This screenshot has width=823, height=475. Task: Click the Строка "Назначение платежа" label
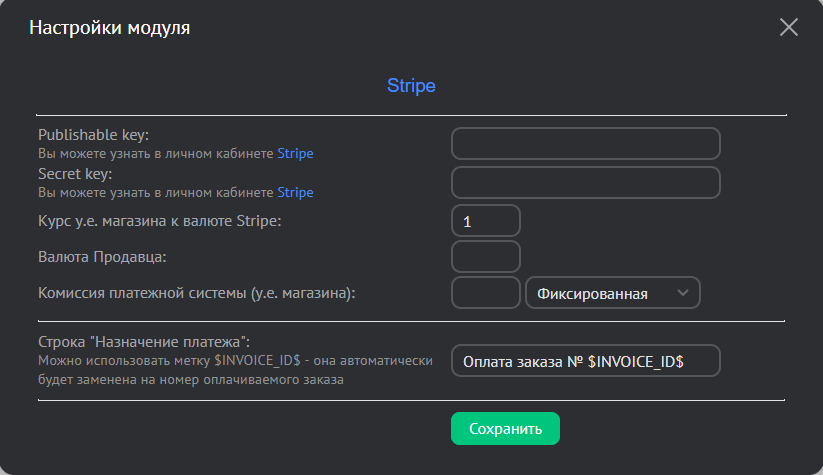[143, 342]
